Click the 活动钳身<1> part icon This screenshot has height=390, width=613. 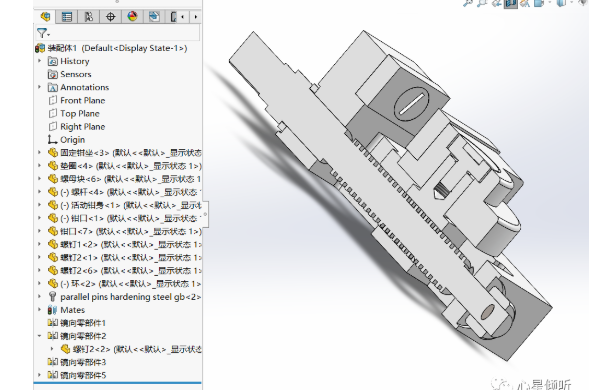tap(53, 205)
